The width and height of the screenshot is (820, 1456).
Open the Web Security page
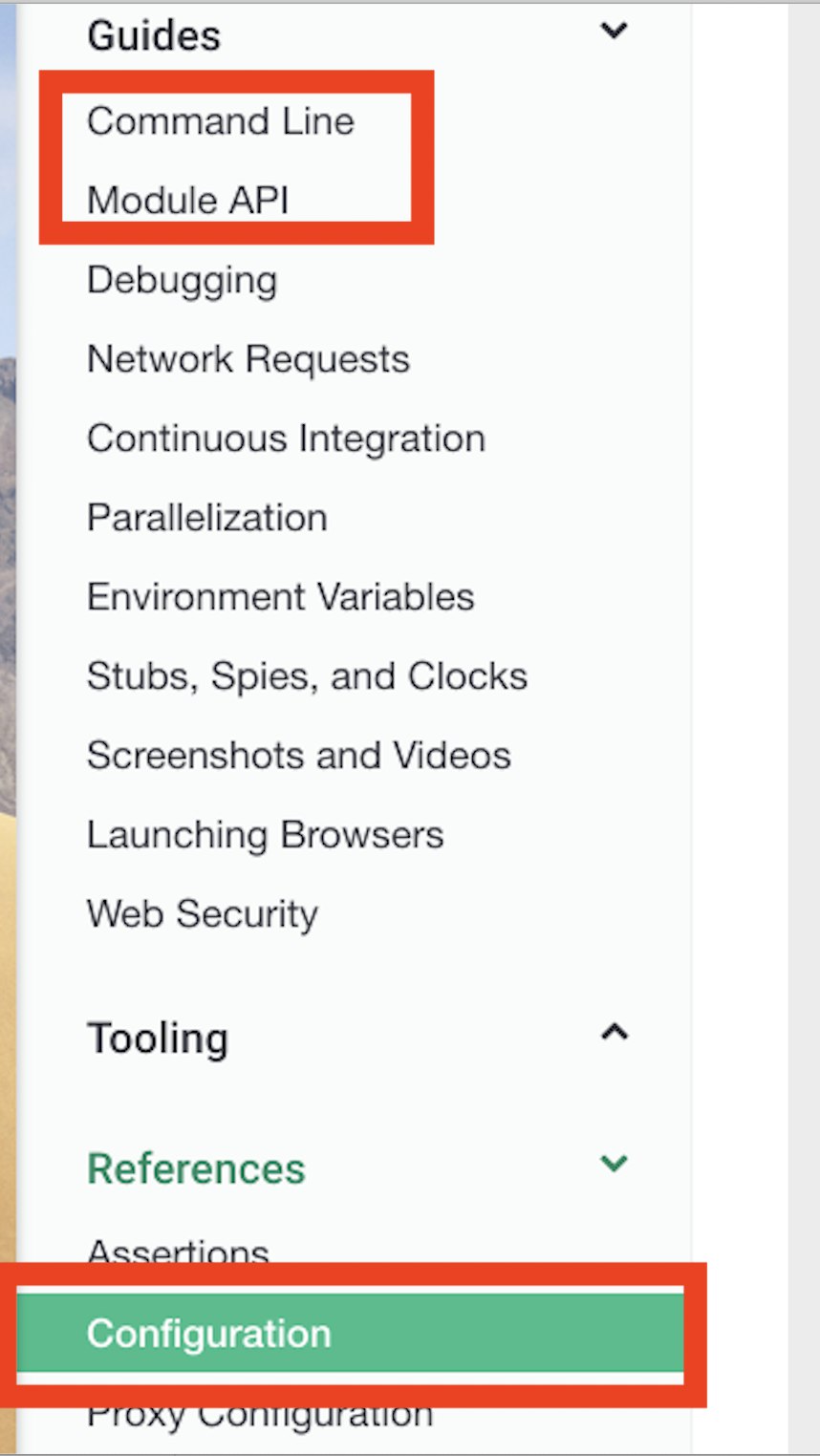pyautogui.click(x=203, y=914)
